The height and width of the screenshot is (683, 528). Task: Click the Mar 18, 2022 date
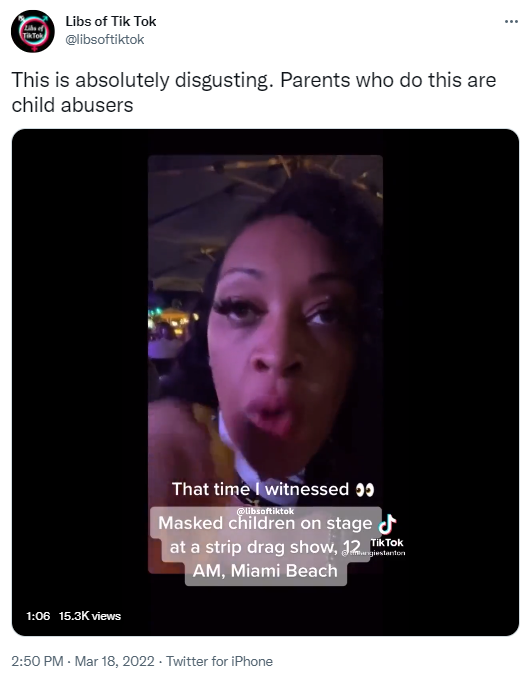pyautogui.click(x=115, y=661)
